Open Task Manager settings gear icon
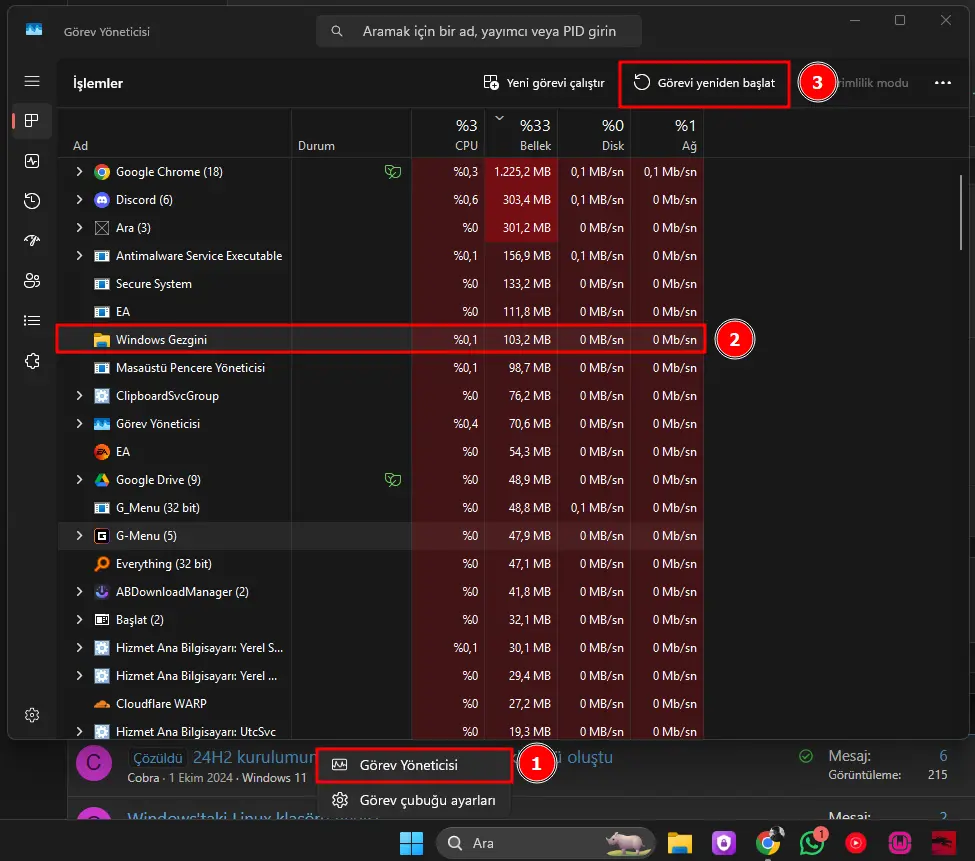 click(32, 716)
